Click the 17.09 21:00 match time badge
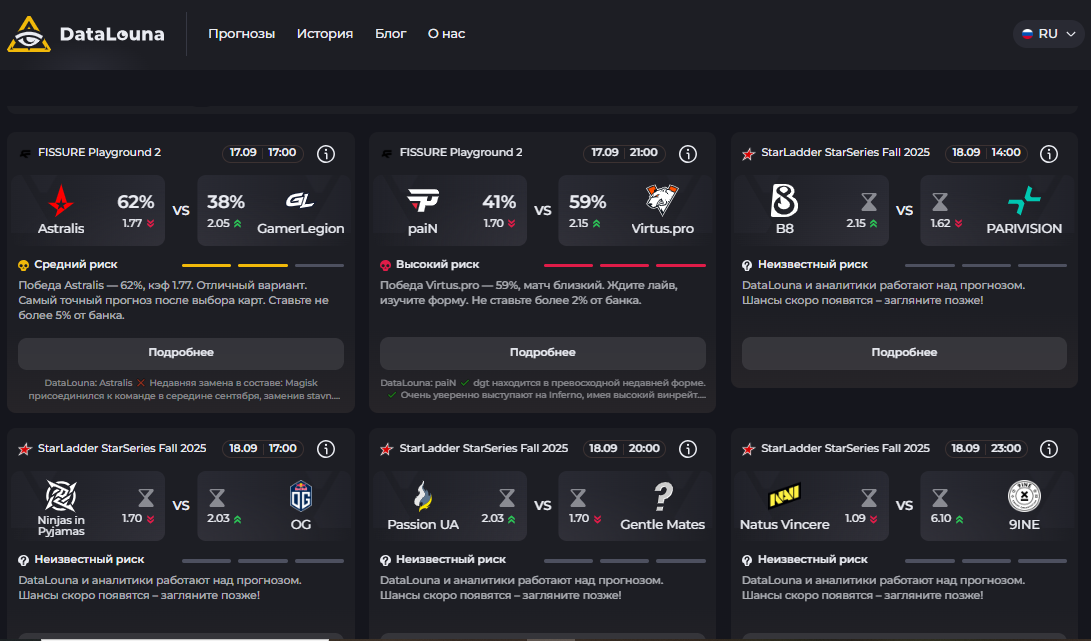 point(624,152)
